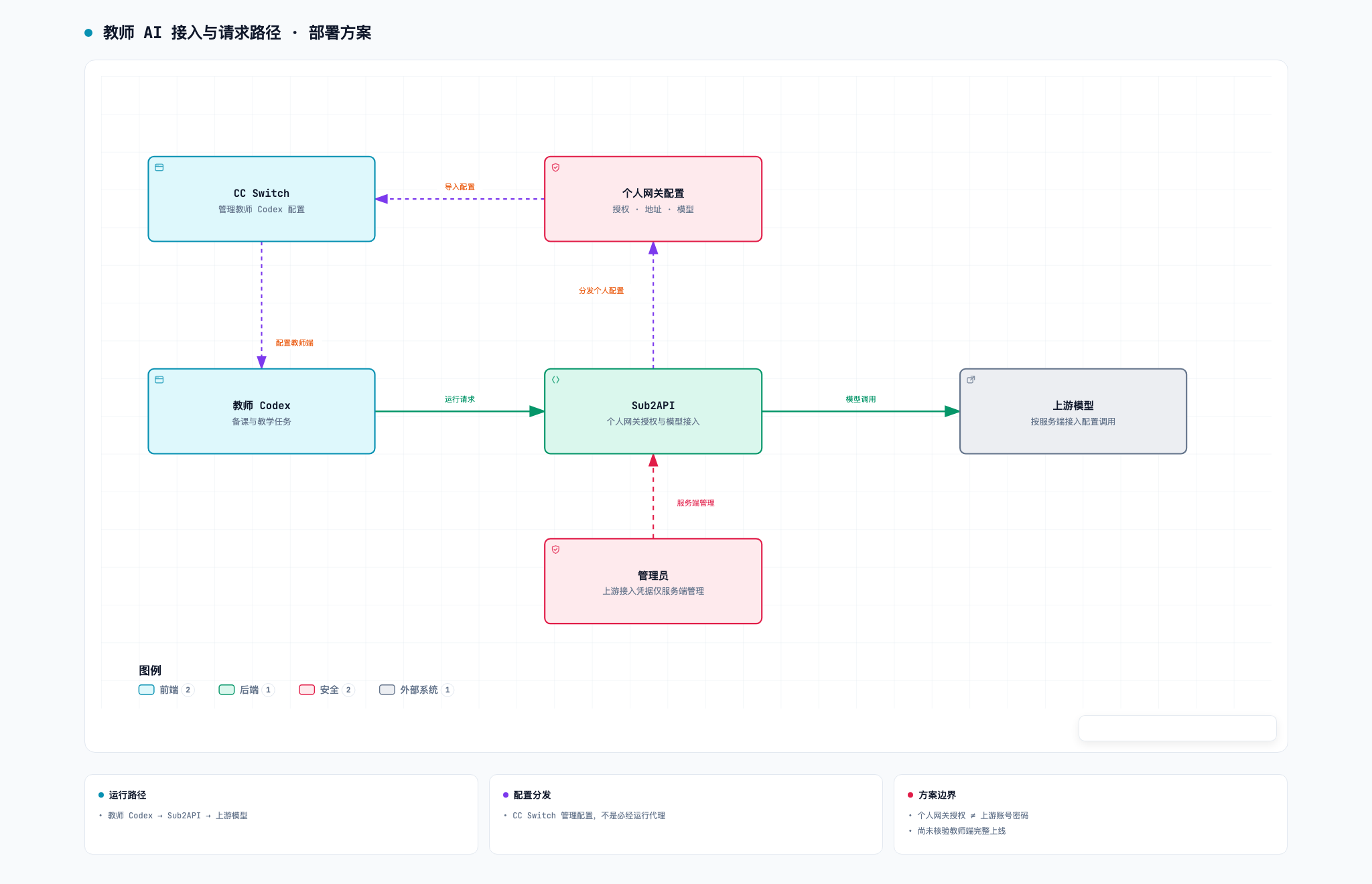The width and height of the screenshot is (1372, 884).
Task: Click the external-link icon in 上游模型 node
Action: 971,380
